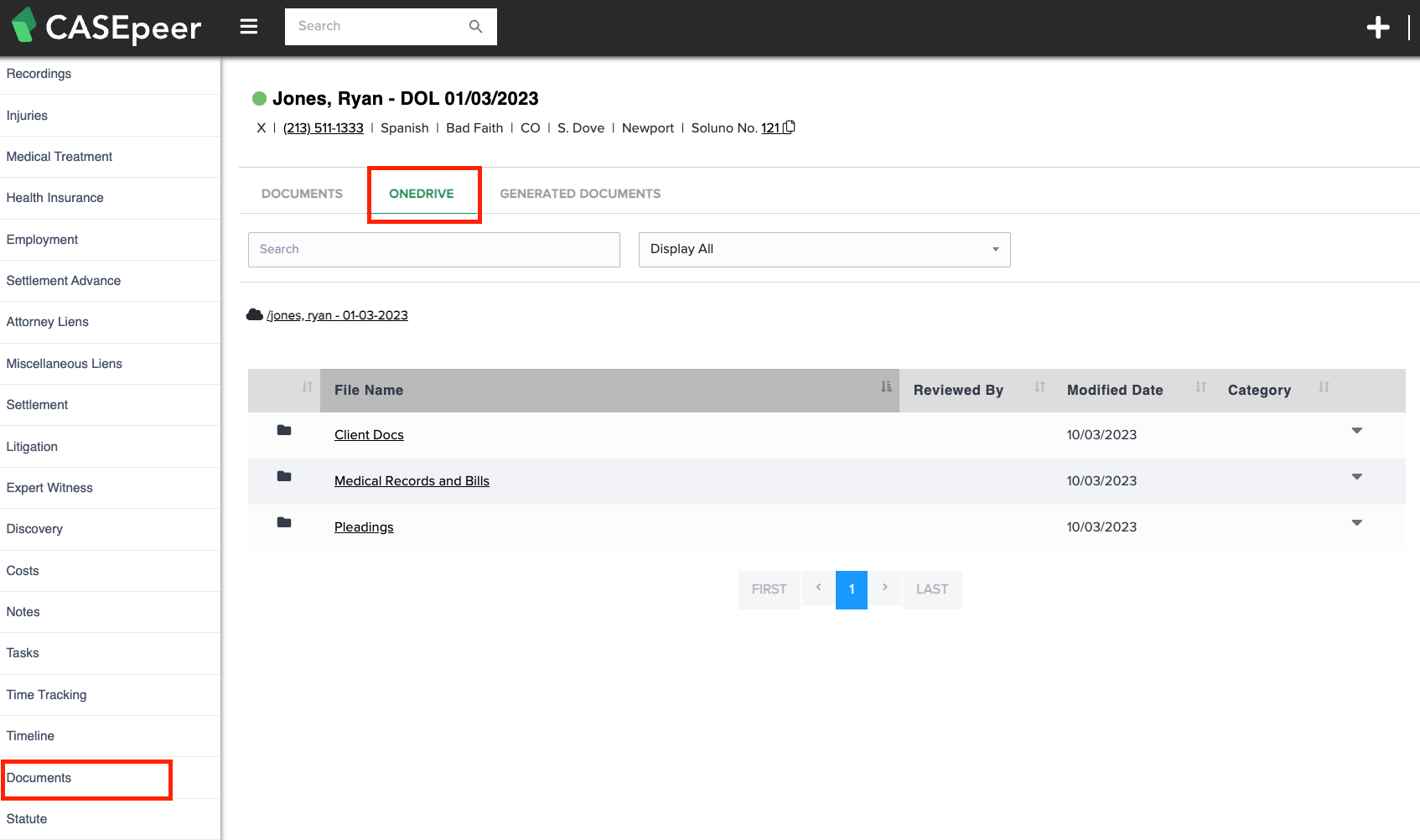
Task: Click the OneDrive file Search field
Action: (434, 250)
